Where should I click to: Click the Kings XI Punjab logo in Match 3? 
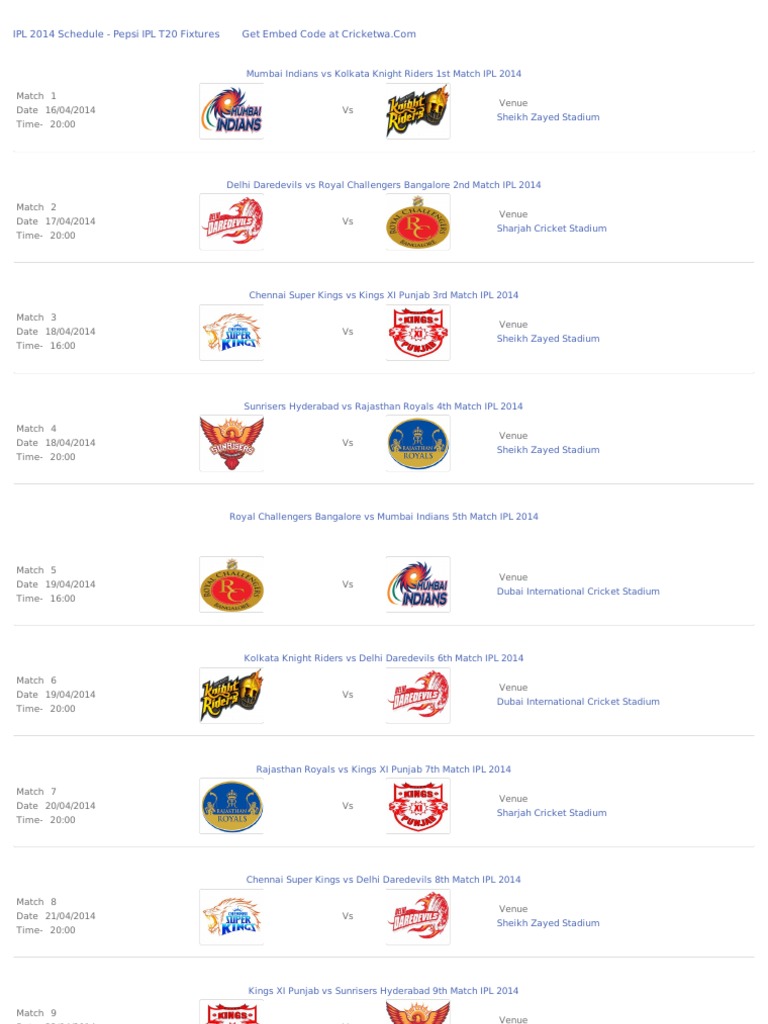418,332
